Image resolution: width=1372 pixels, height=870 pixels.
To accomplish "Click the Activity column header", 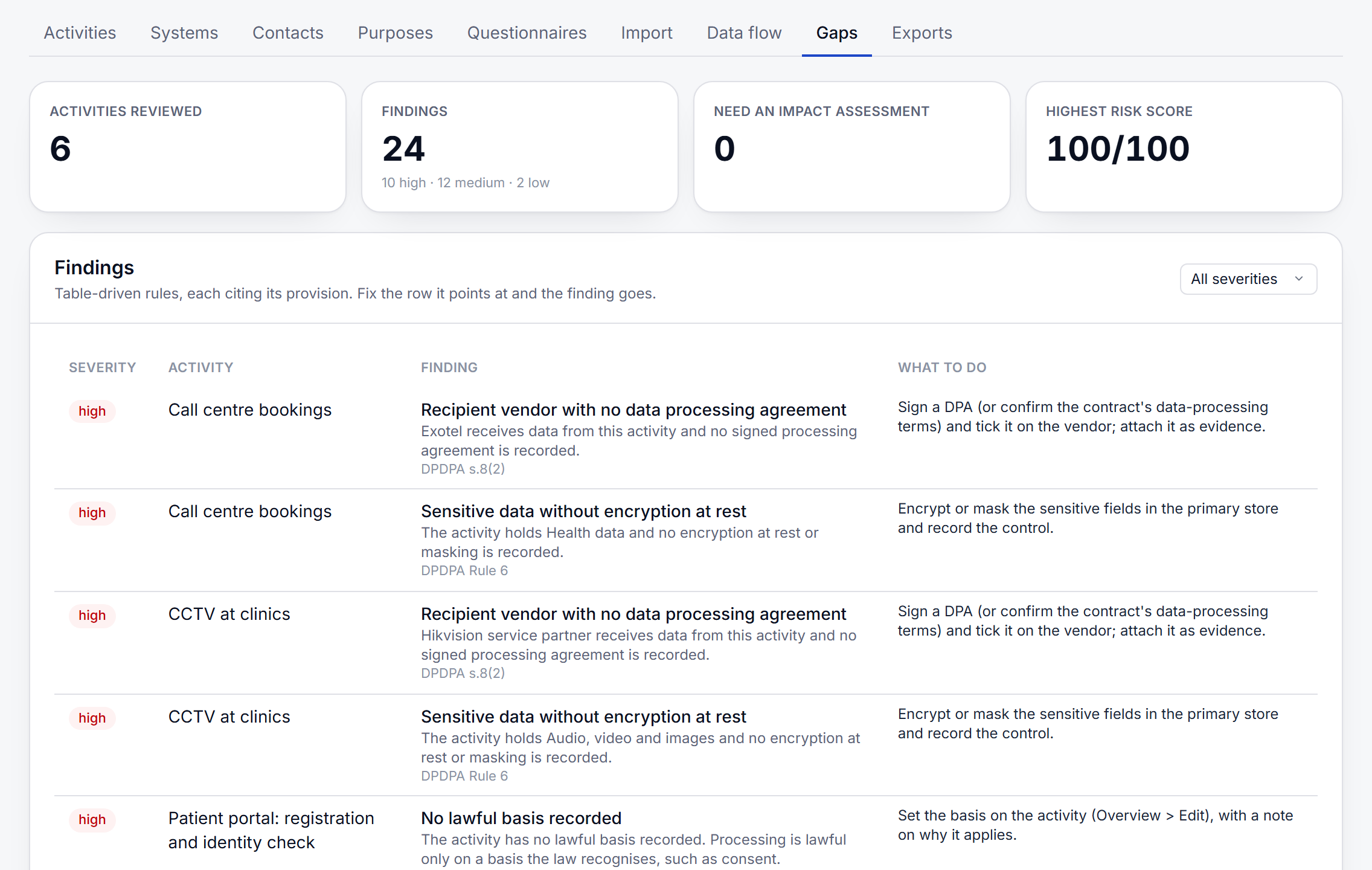I will pyautogui.click(x=200, y=367).
